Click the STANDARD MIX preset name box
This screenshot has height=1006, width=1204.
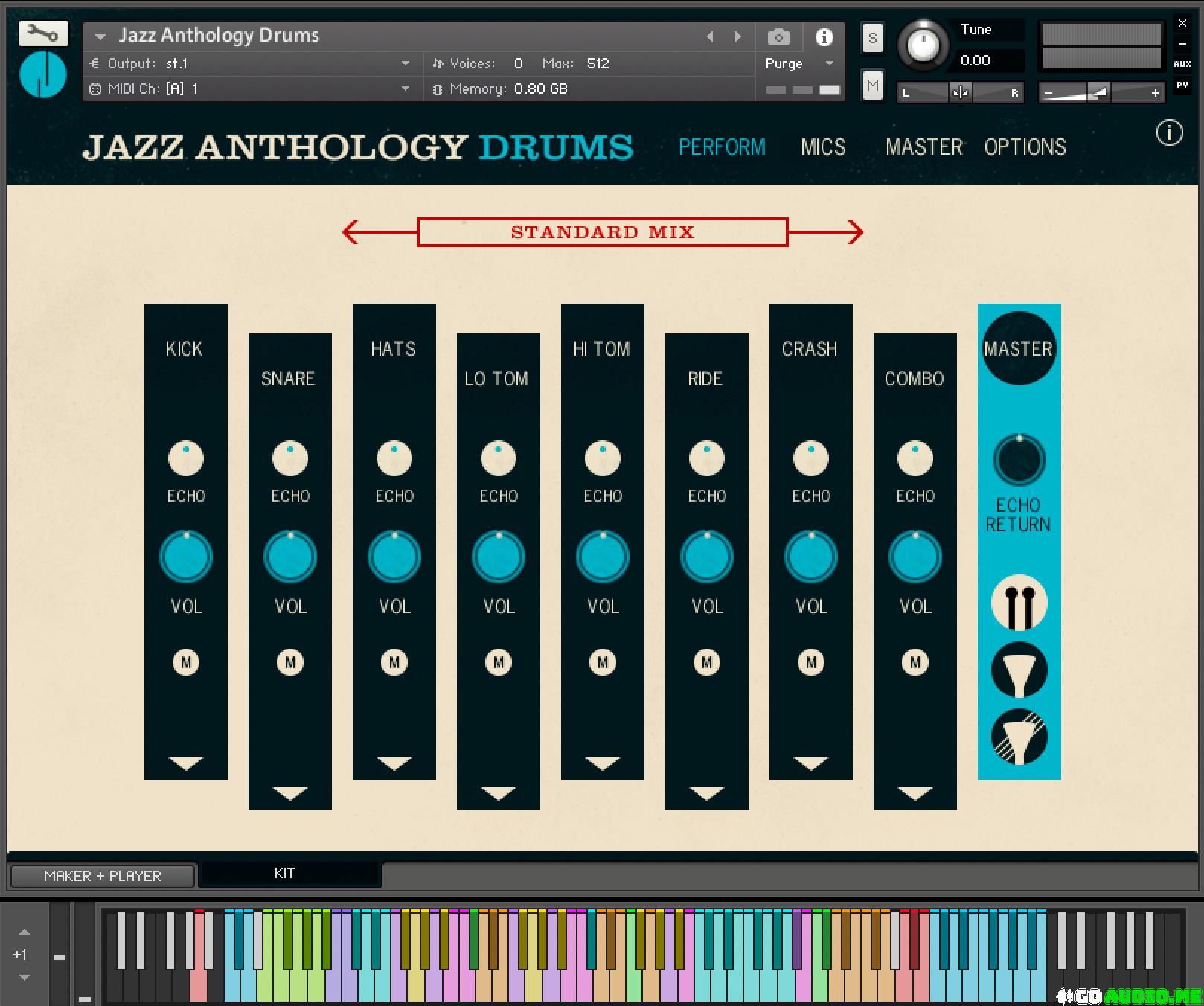point(602,232)
